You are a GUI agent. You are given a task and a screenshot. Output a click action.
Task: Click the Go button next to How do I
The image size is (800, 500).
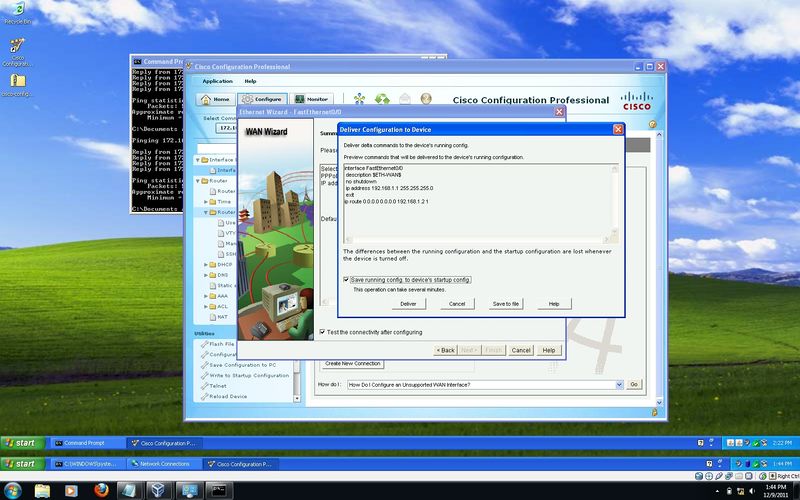634,384
